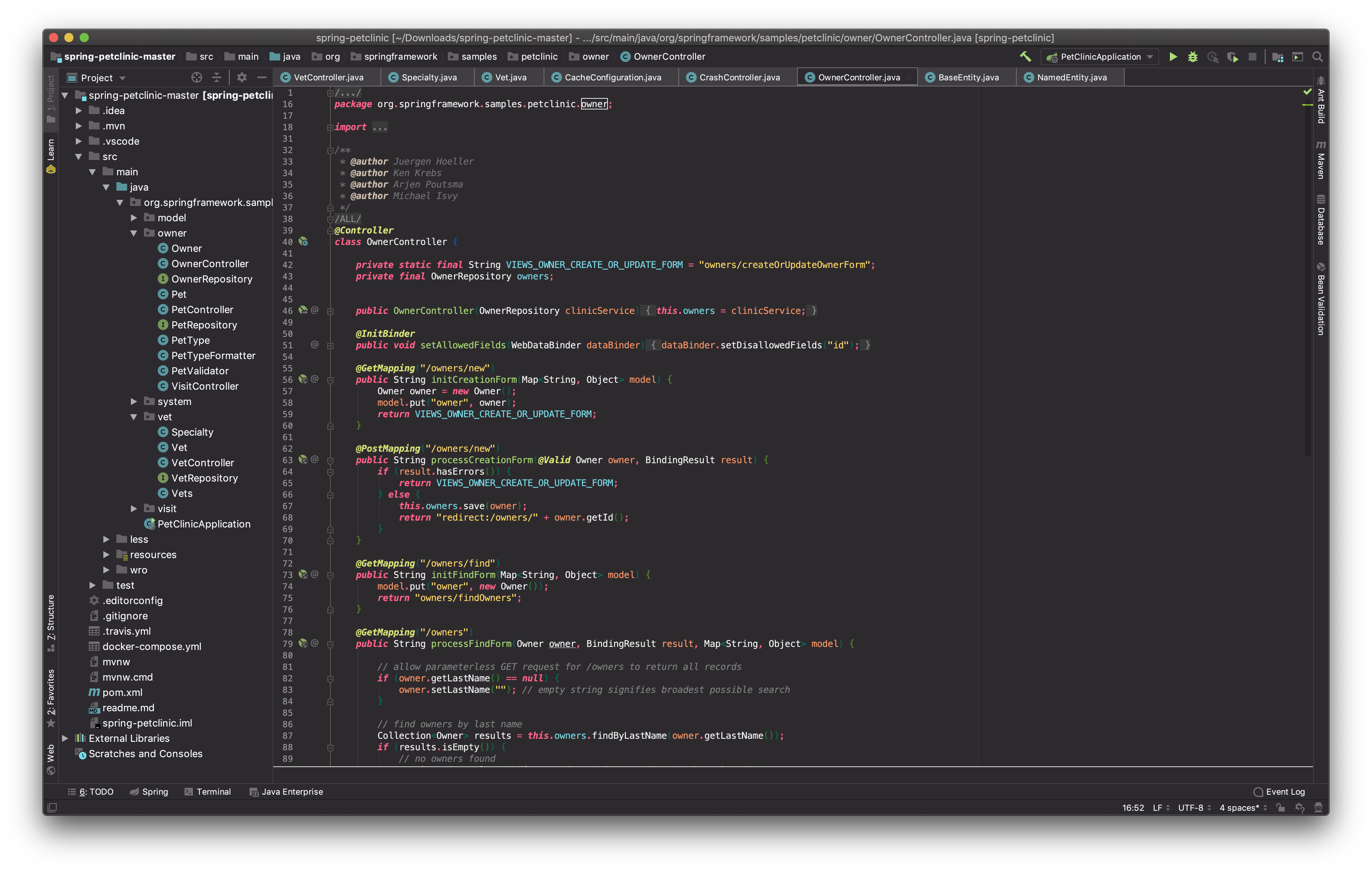This screenshot has width=1372, height=872.
Task: Expand the system package folder
Action: click(x=134, y=402)
